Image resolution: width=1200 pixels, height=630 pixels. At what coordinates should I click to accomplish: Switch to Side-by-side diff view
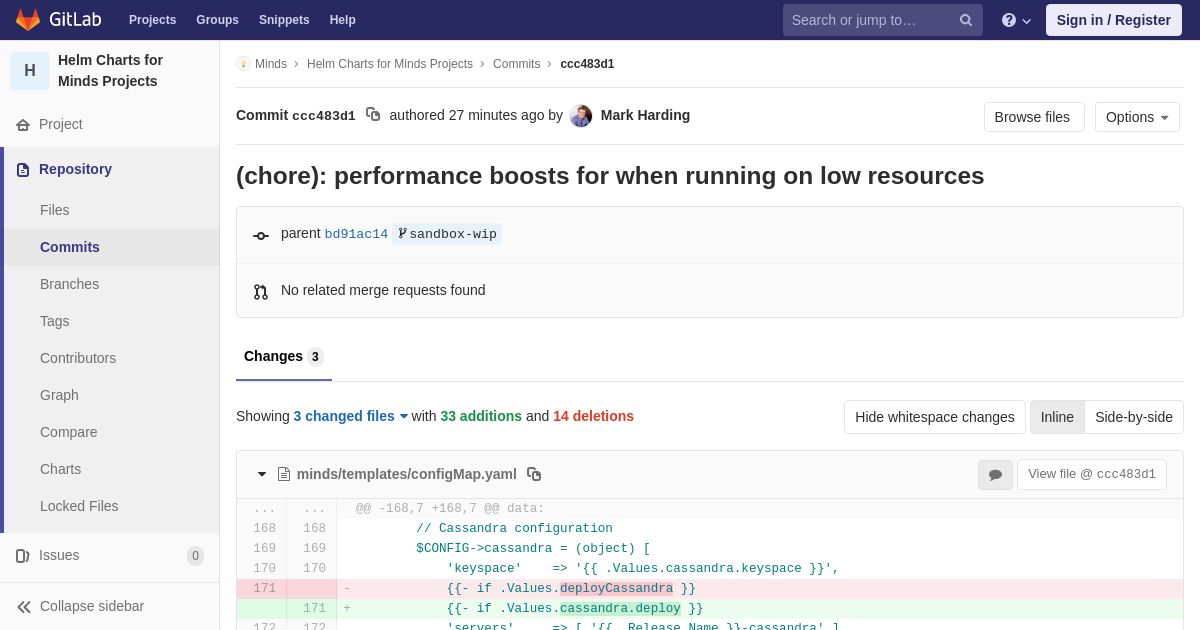click(x=1134, y=417)
